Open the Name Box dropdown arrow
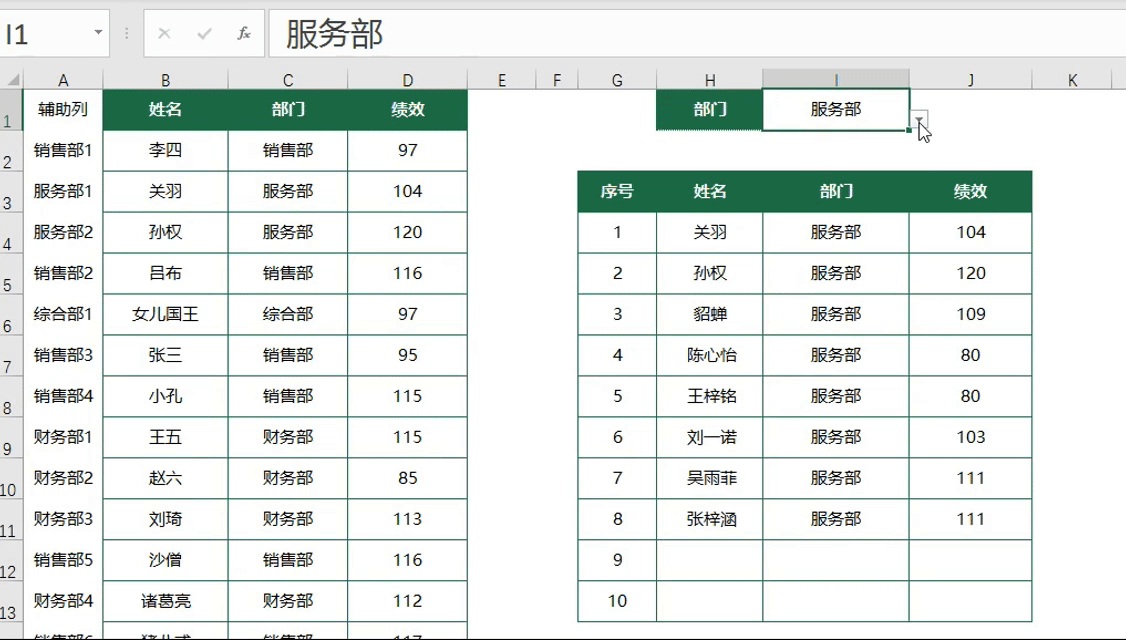 click(98, 32)
